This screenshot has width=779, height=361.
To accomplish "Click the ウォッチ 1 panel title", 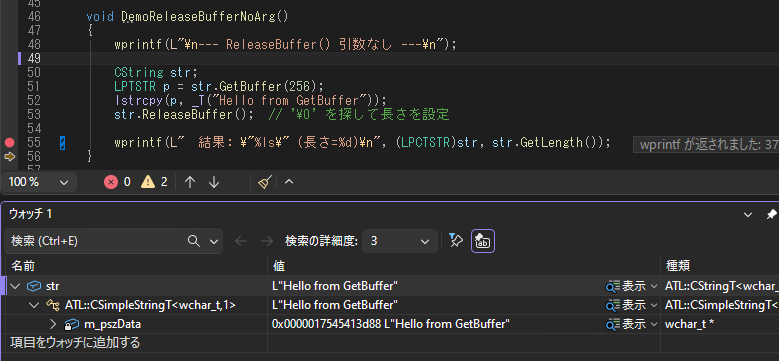I will click(31, 214).
